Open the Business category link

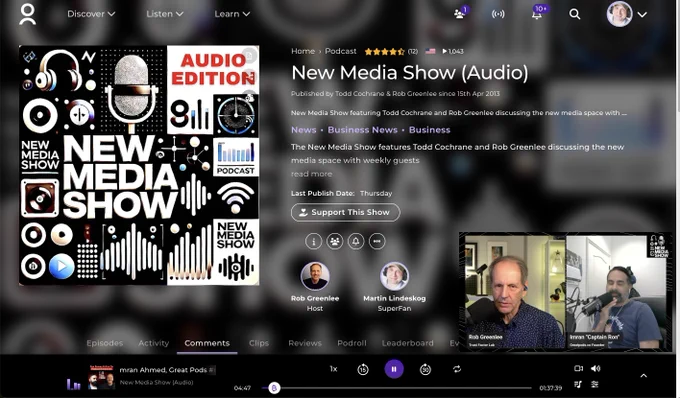[429, 130]
